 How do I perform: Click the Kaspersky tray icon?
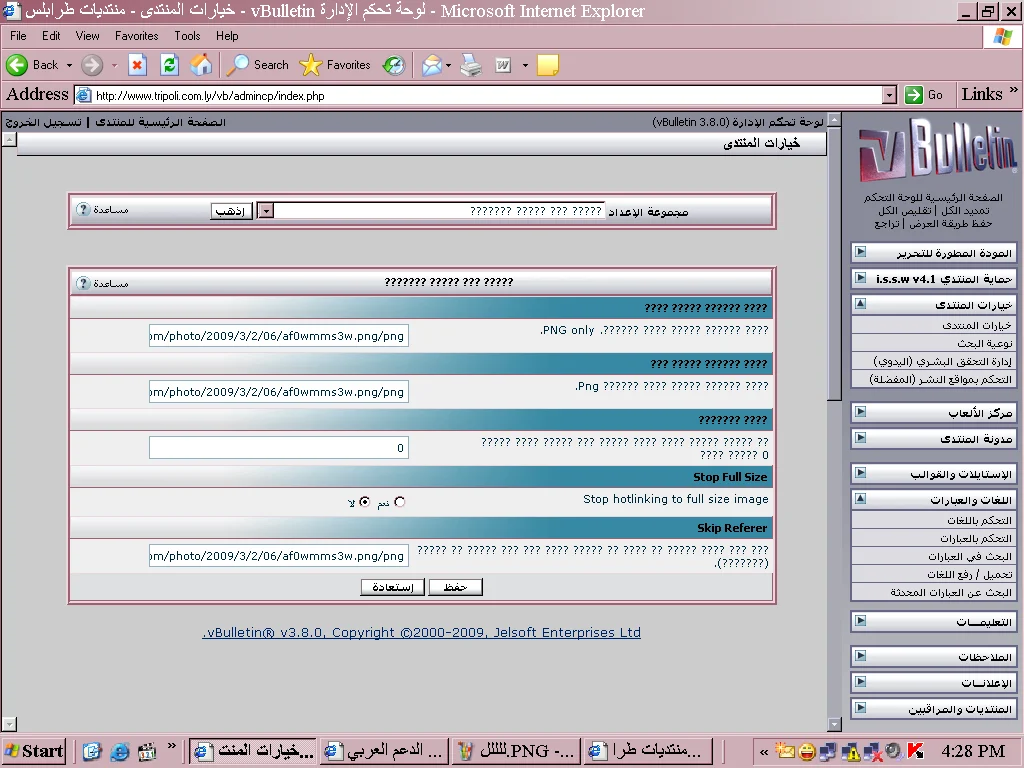tap(916, 752)
